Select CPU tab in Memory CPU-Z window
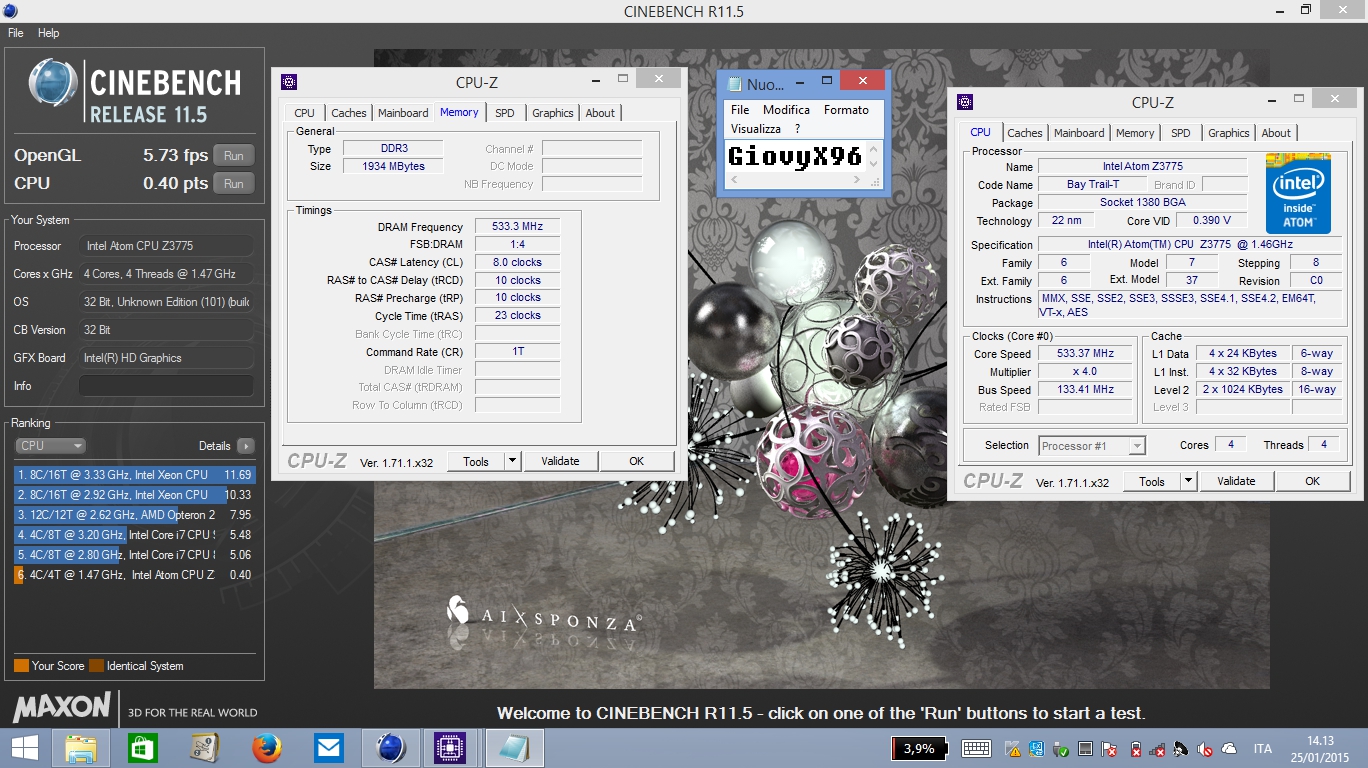The width and height of the screenshot is (1368, 768). tap(305, 113)
